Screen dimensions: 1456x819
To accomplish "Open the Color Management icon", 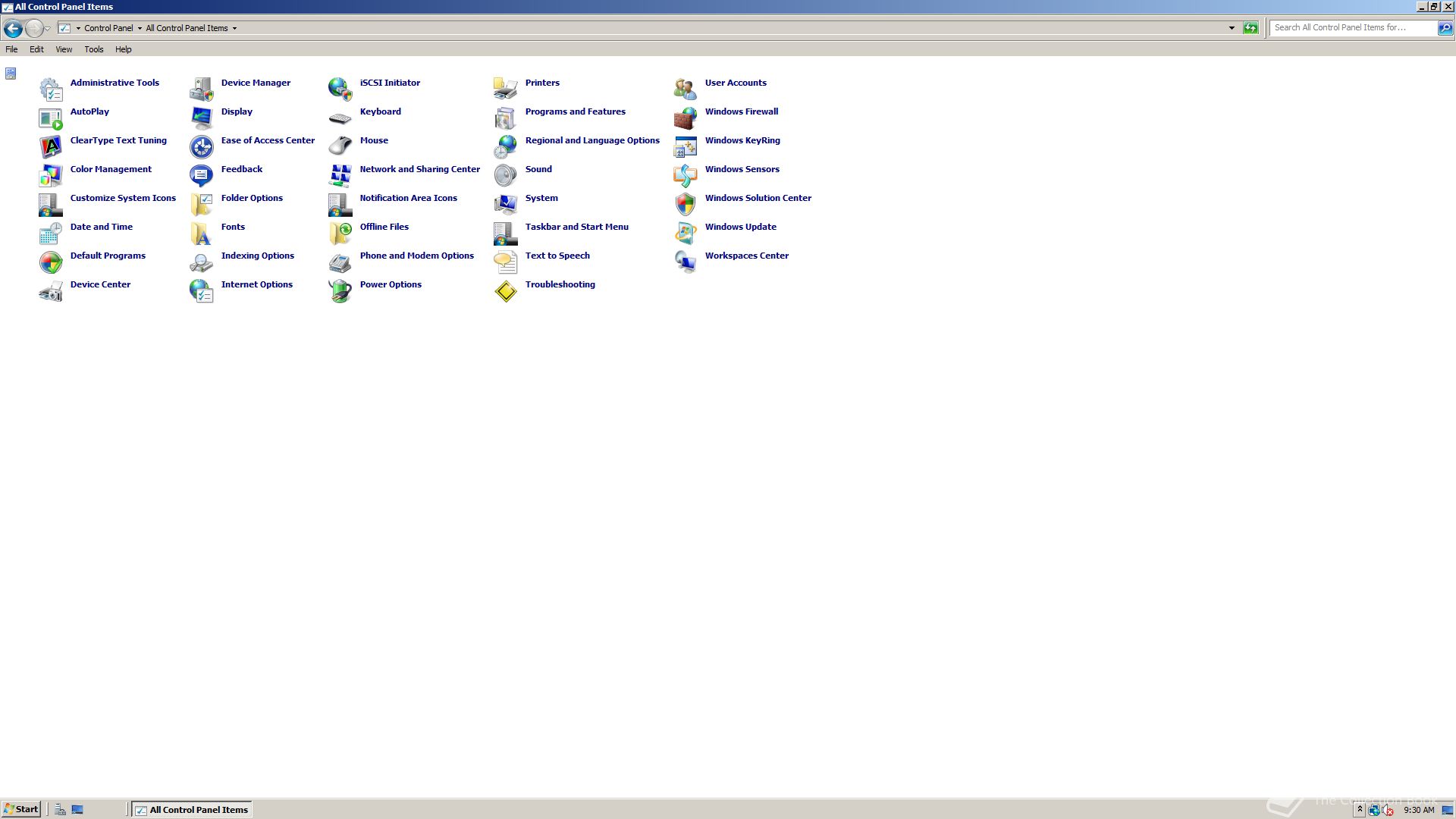I will tap(51, 175).
